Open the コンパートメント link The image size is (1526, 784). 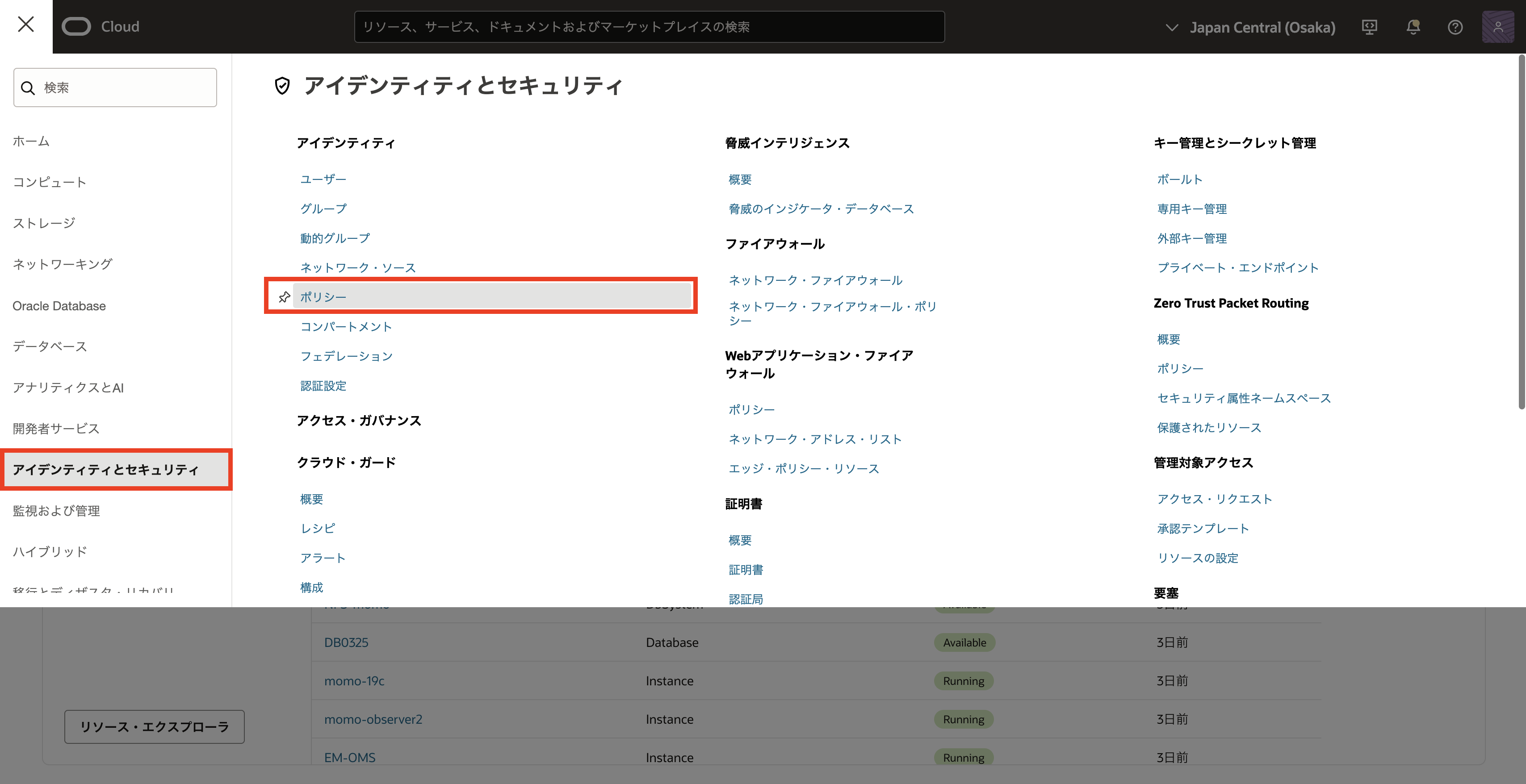(346, 327)
